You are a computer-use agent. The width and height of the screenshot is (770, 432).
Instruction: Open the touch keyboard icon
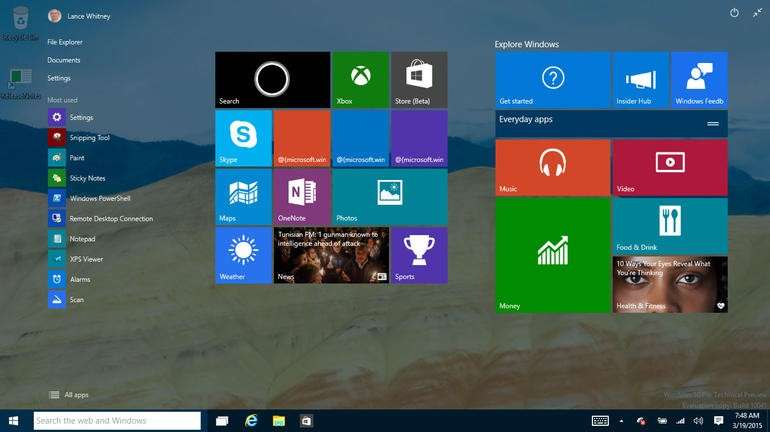(600, 421)
